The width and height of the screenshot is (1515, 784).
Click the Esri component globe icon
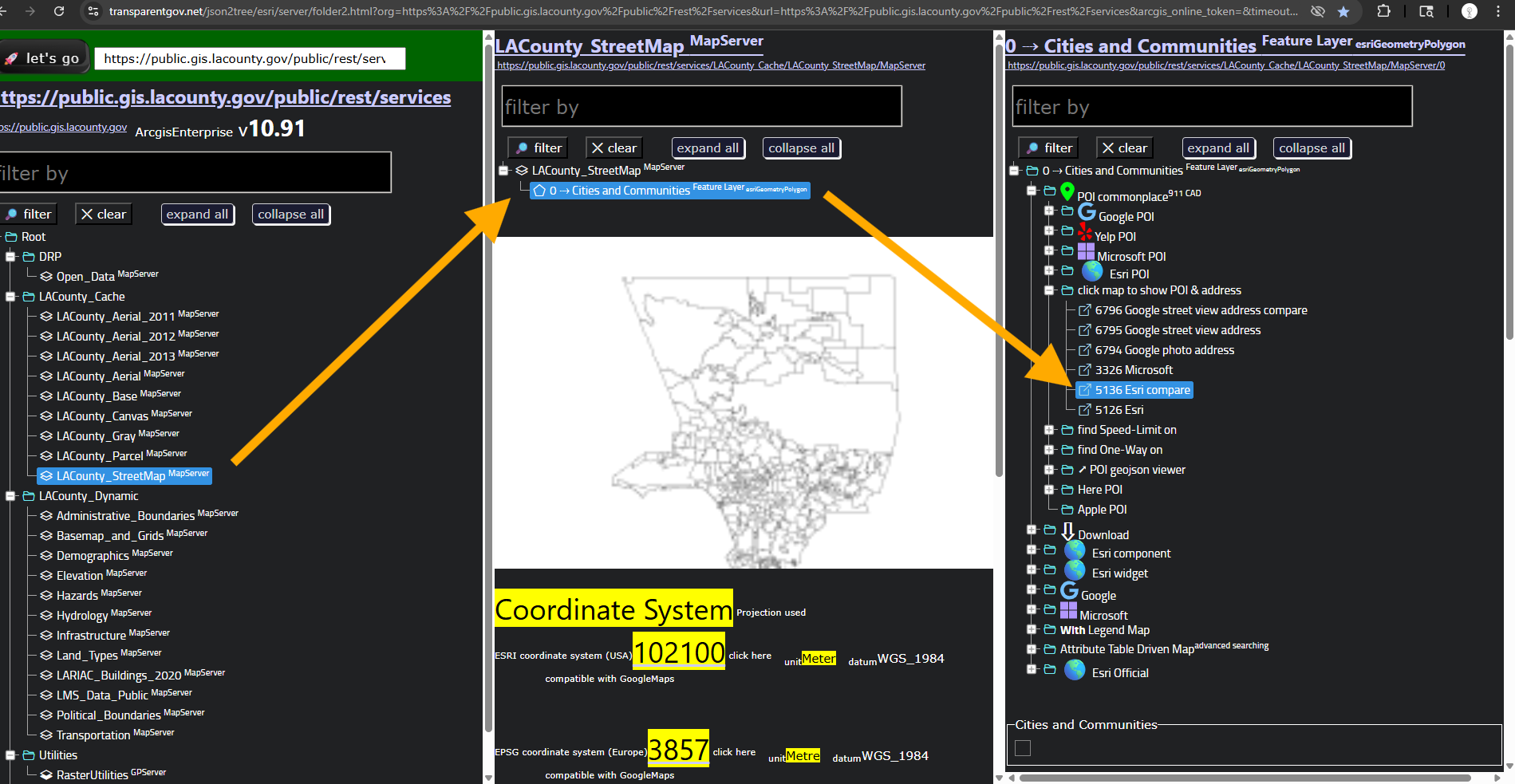[x=1075, y=551]
